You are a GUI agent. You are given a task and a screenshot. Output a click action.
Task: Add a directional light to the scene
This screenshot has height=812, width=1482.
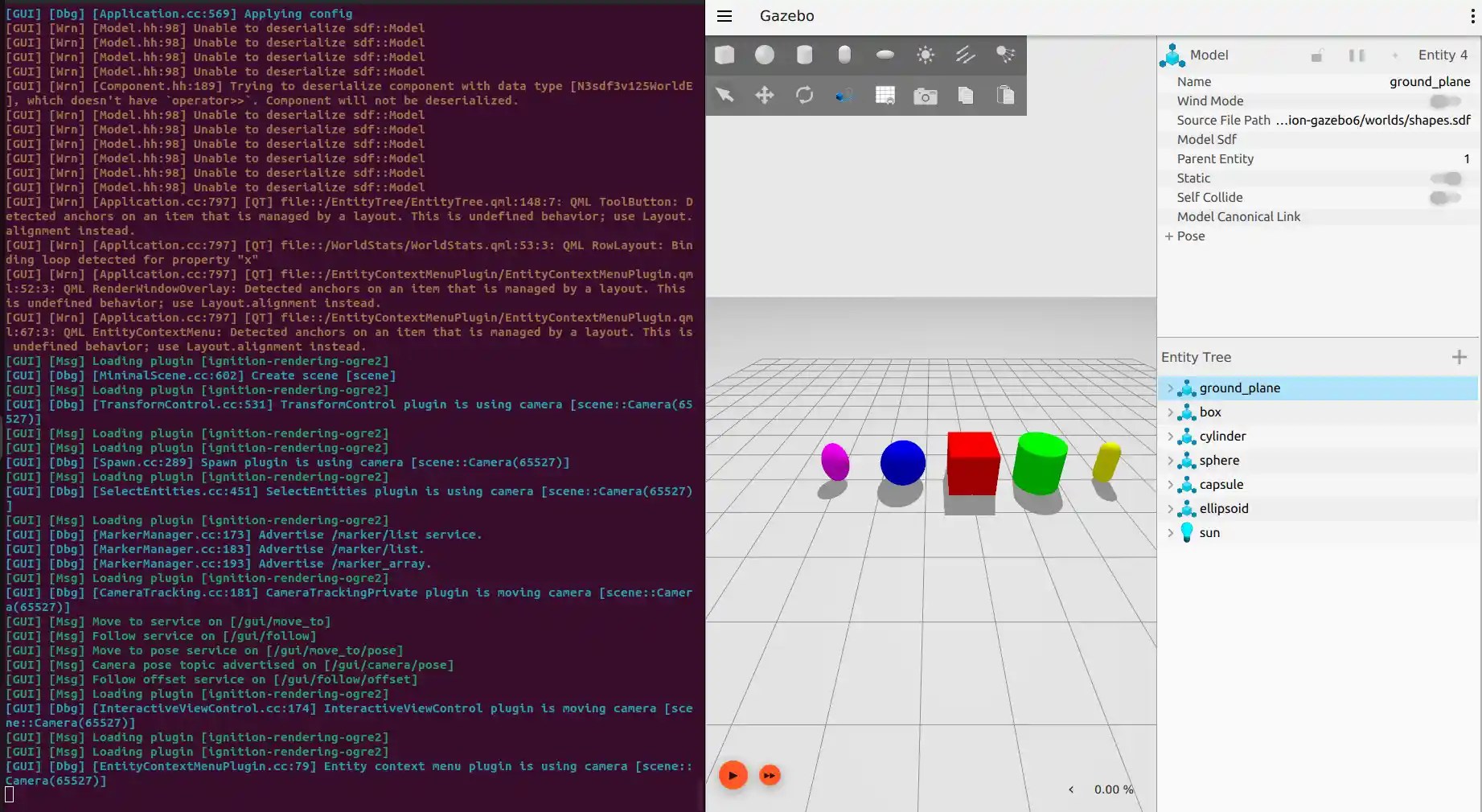966,55
